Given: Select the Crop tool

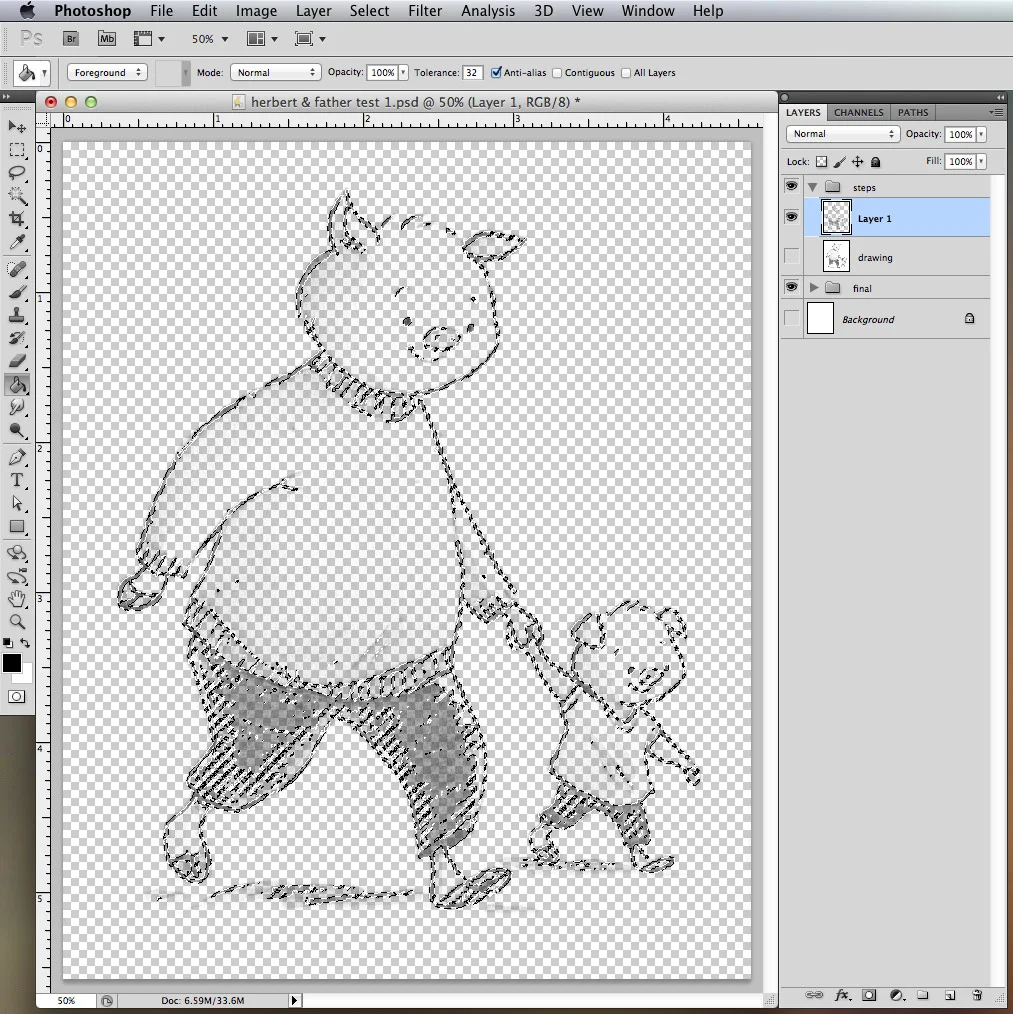Looking at the screenshot, I should click(x=17, y=219).
